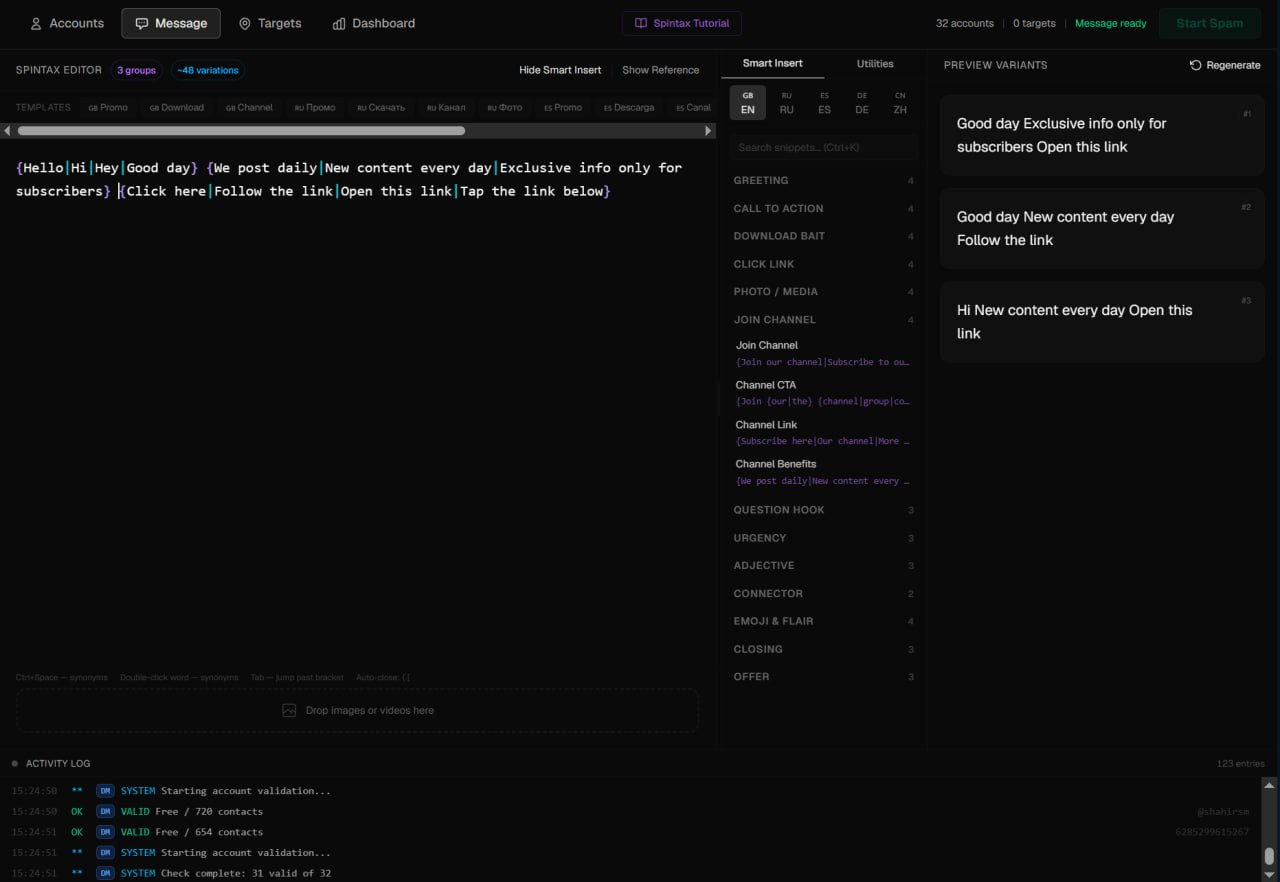Toggle Hide Smart Insert panel
The height and width of the screenshot is (882, 1280).
pos(560,70)
